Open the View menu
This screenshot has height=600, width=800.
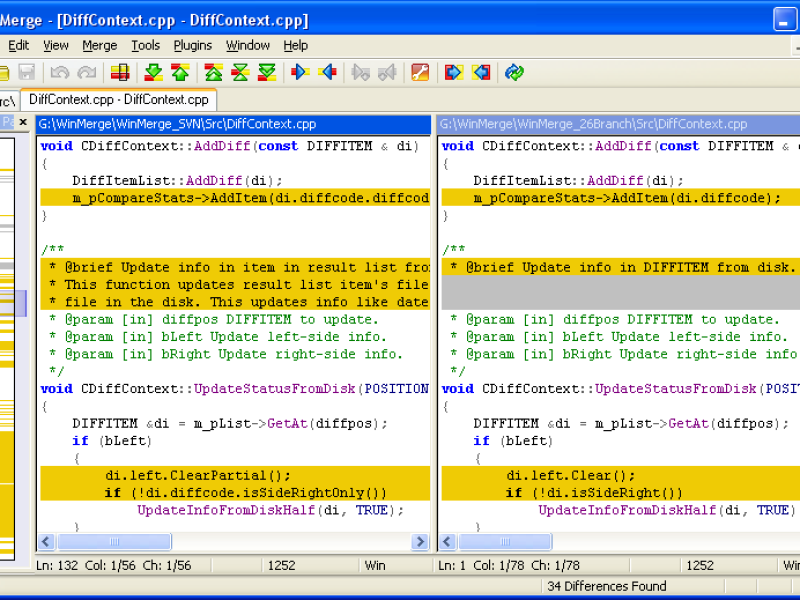tap(56, 45)
